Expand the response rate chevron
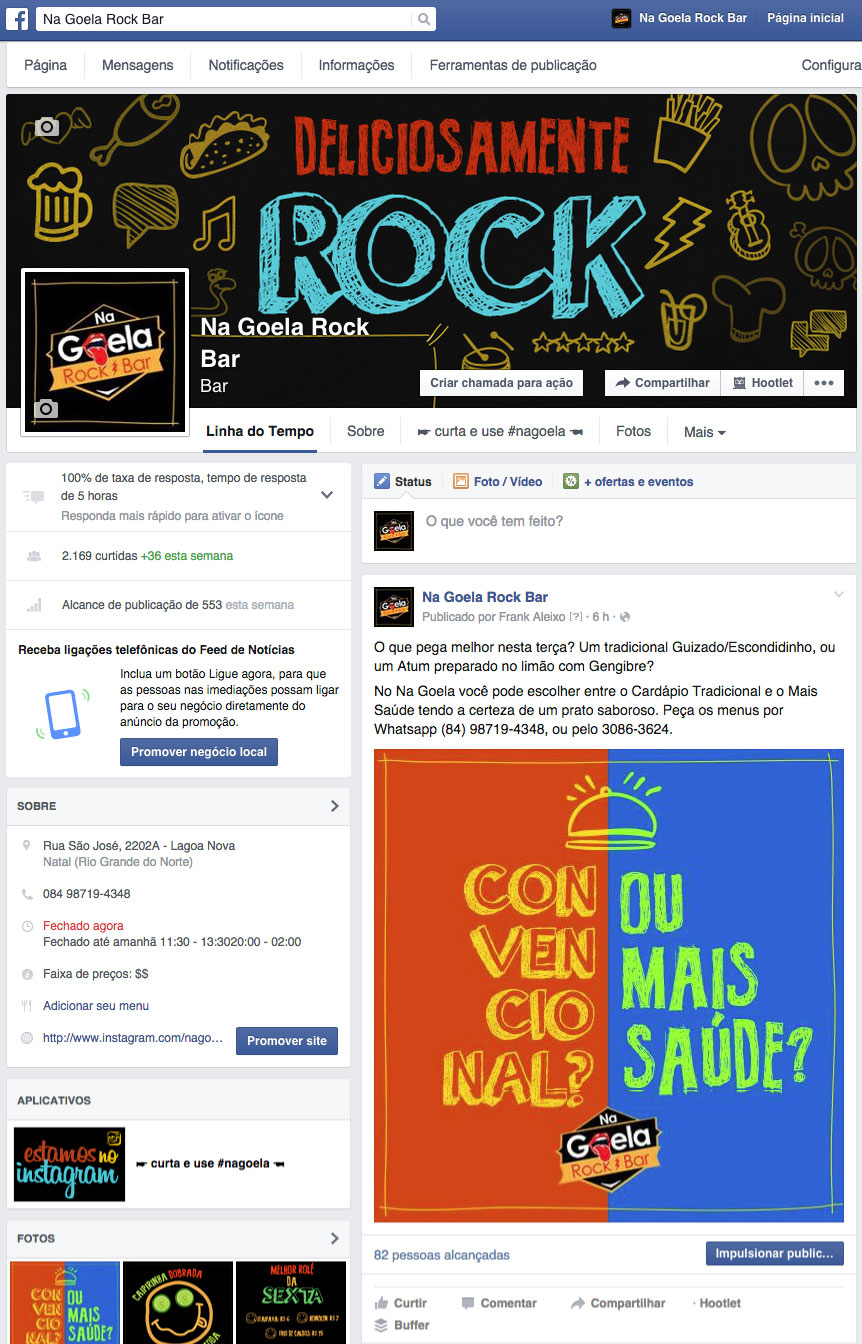The width and height of the screenshot is (862, 1344). pyautogui.click(x=327, y=495)
